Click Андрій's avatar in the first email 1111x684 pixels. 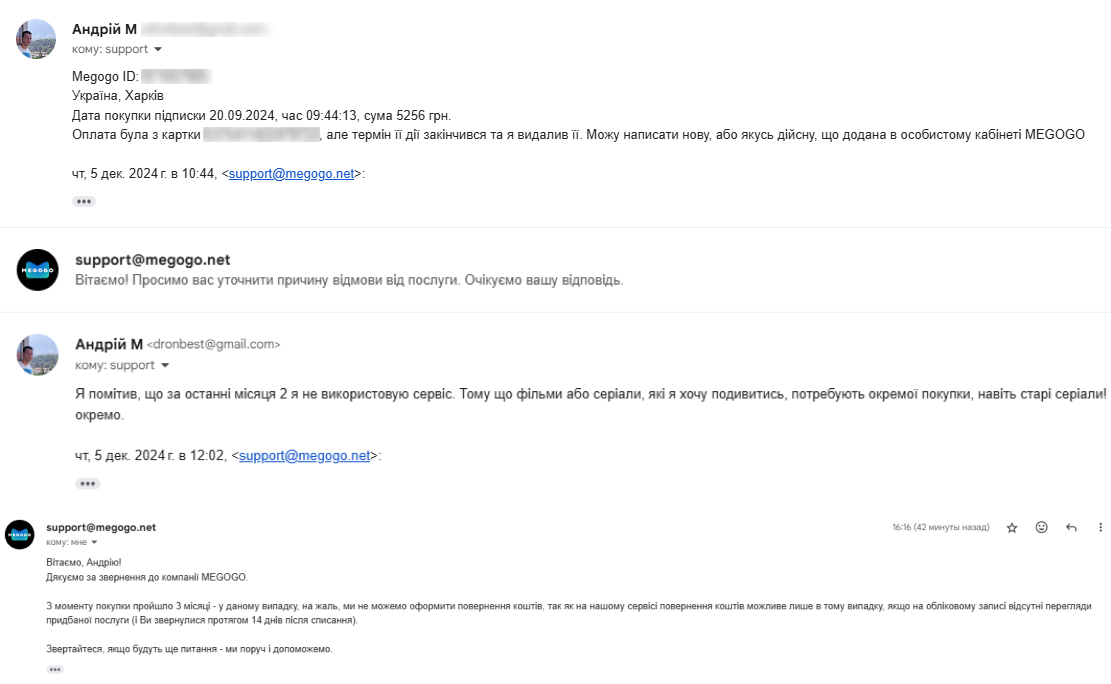pyautogui.click(x=37, y=39)
